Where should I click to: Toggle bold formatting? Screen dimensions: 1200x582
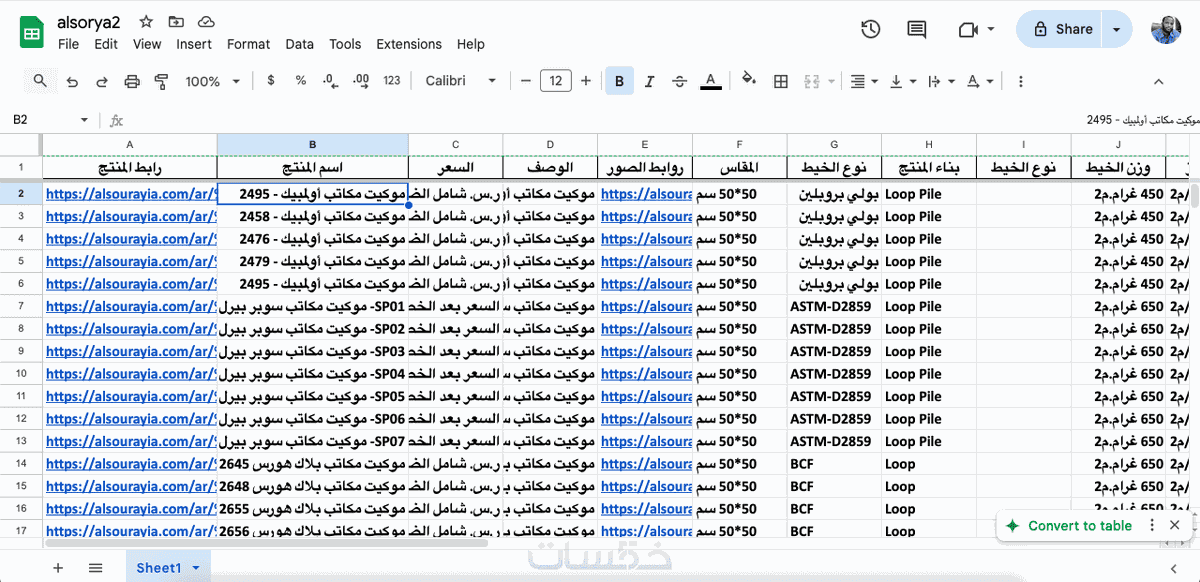[619, 81]
